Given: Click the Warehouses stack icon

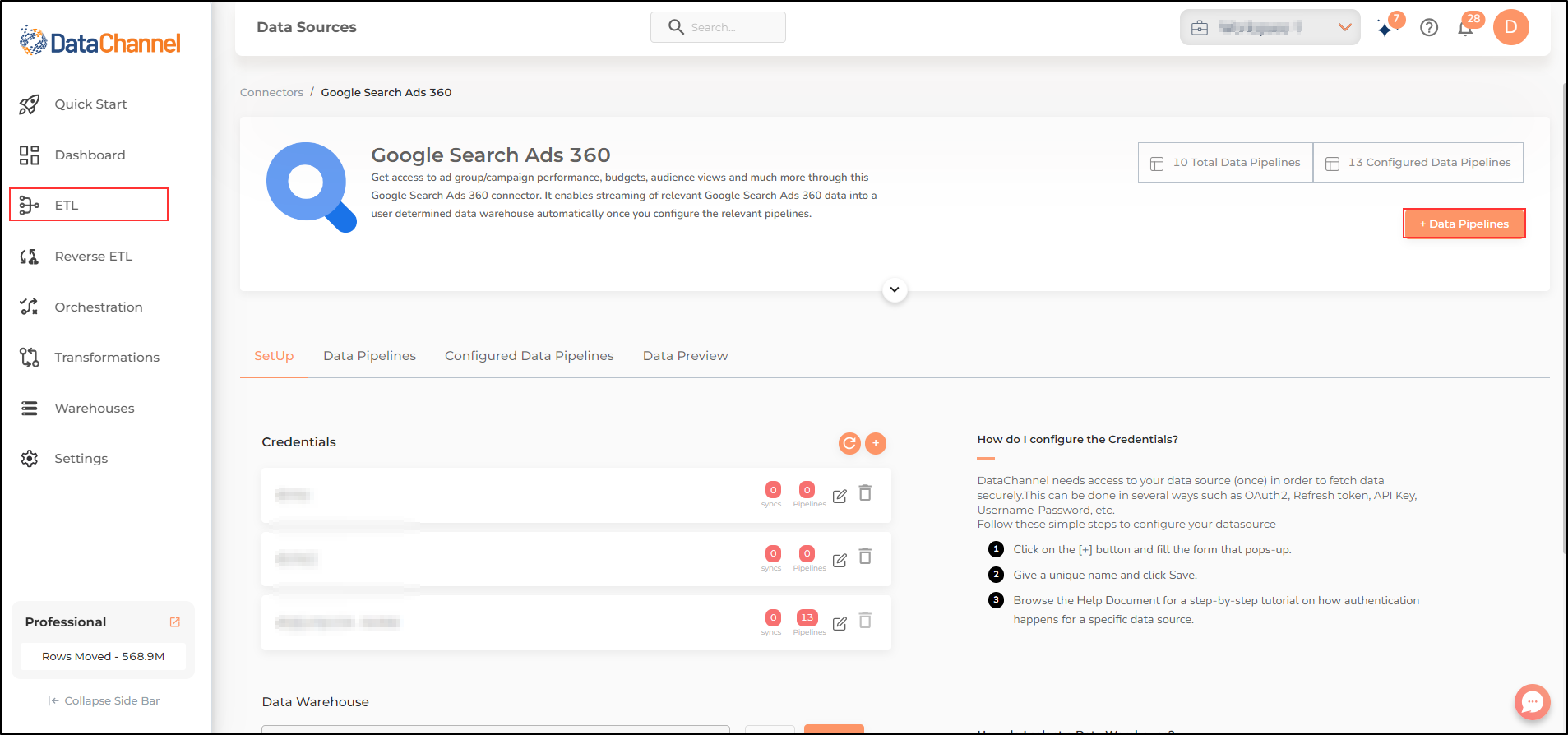Looking at the screenshot, I should coord(30,409).
